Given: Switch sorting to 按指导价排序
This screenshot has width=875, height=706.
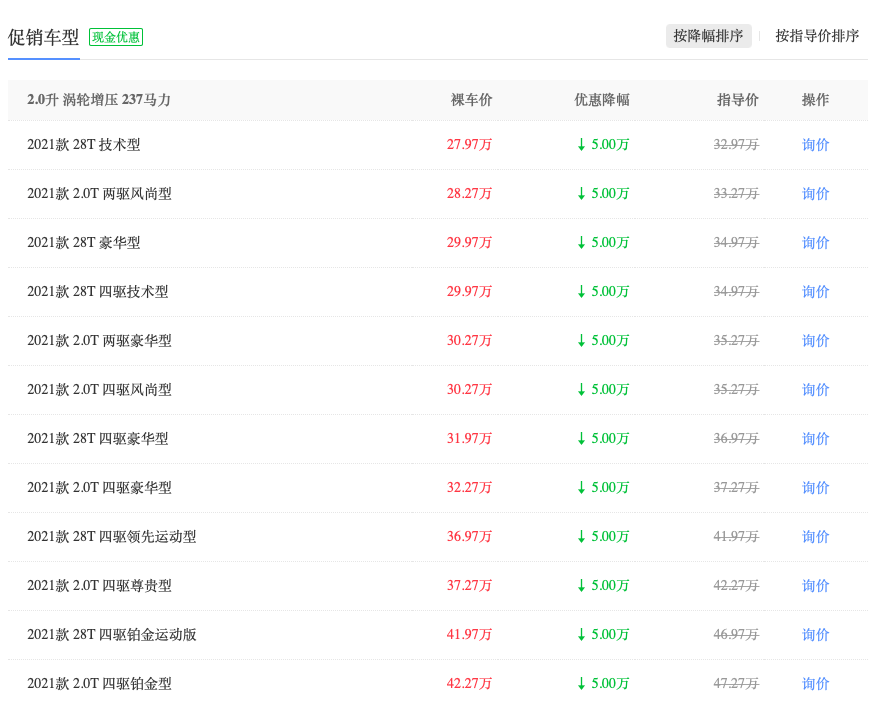Looking at the screenshot, I should [x=817, y=36].
